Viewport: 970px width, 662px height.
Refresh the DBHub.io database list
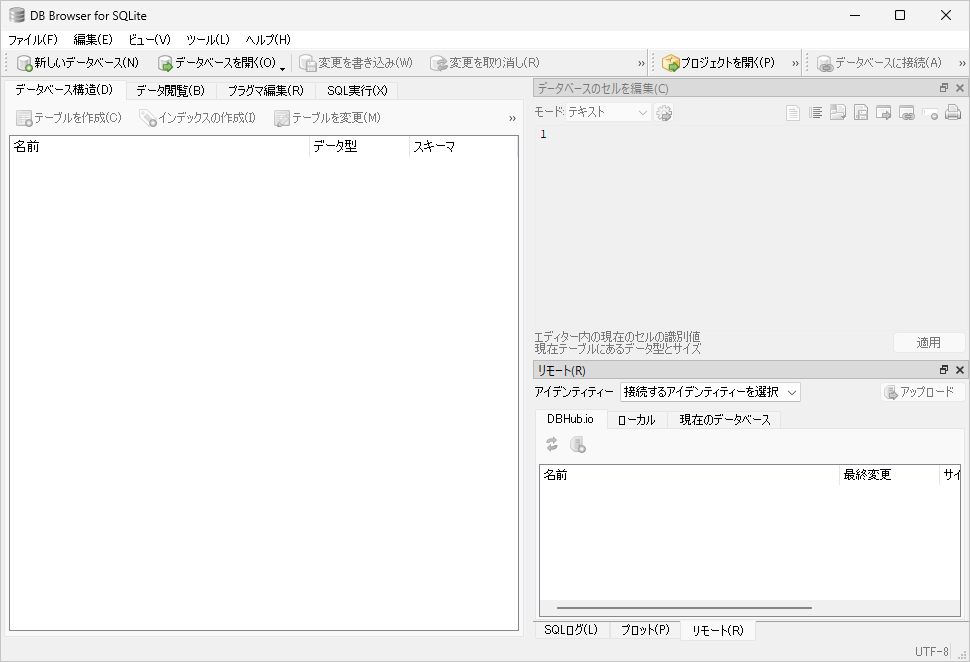pos(551,444)
